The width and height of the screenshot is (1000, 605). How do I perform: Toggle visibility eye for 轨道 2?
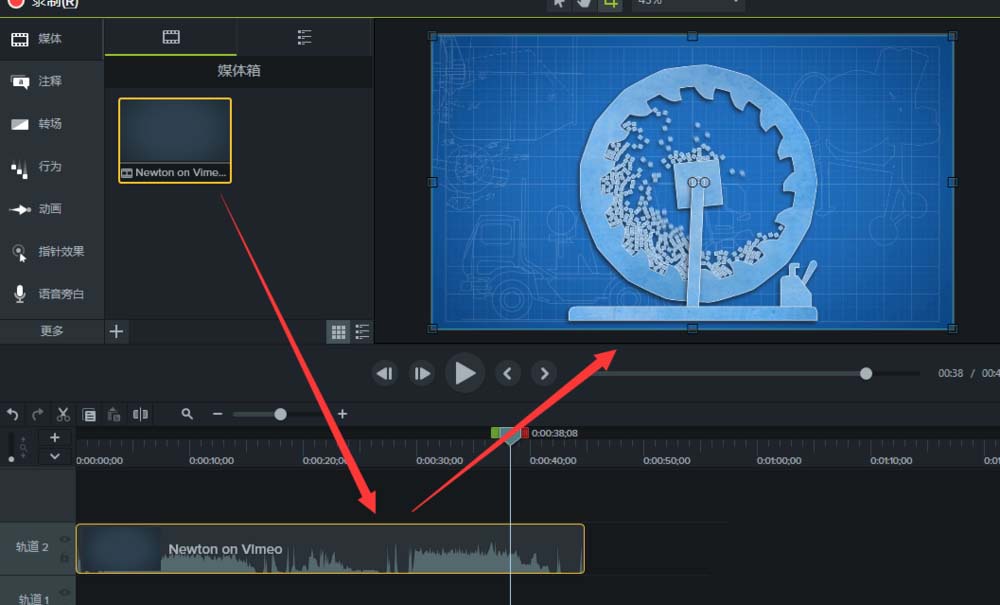click(x=64, y=540)
